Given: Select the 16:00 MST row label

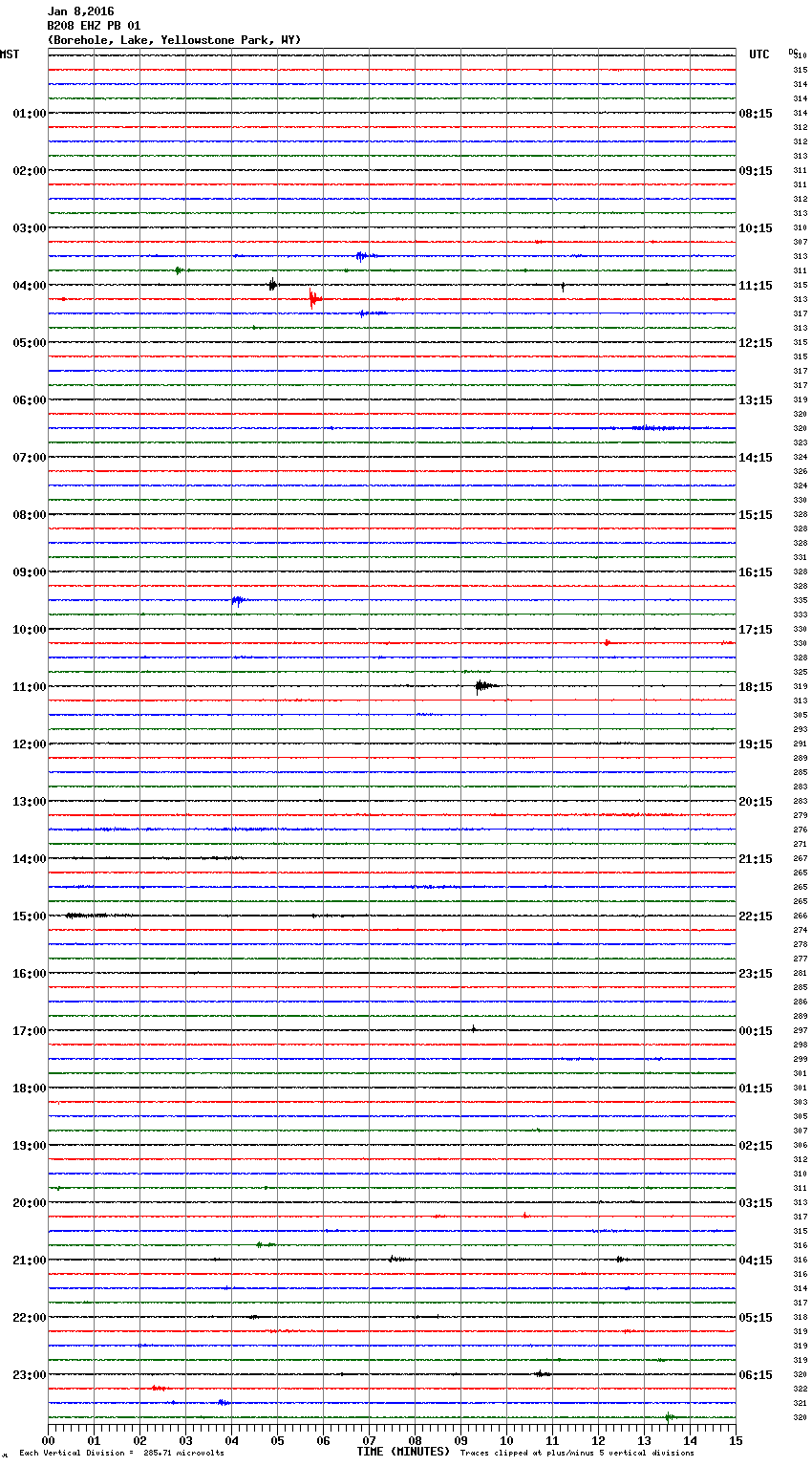Looking at the screenshot, I should point(30,974).
